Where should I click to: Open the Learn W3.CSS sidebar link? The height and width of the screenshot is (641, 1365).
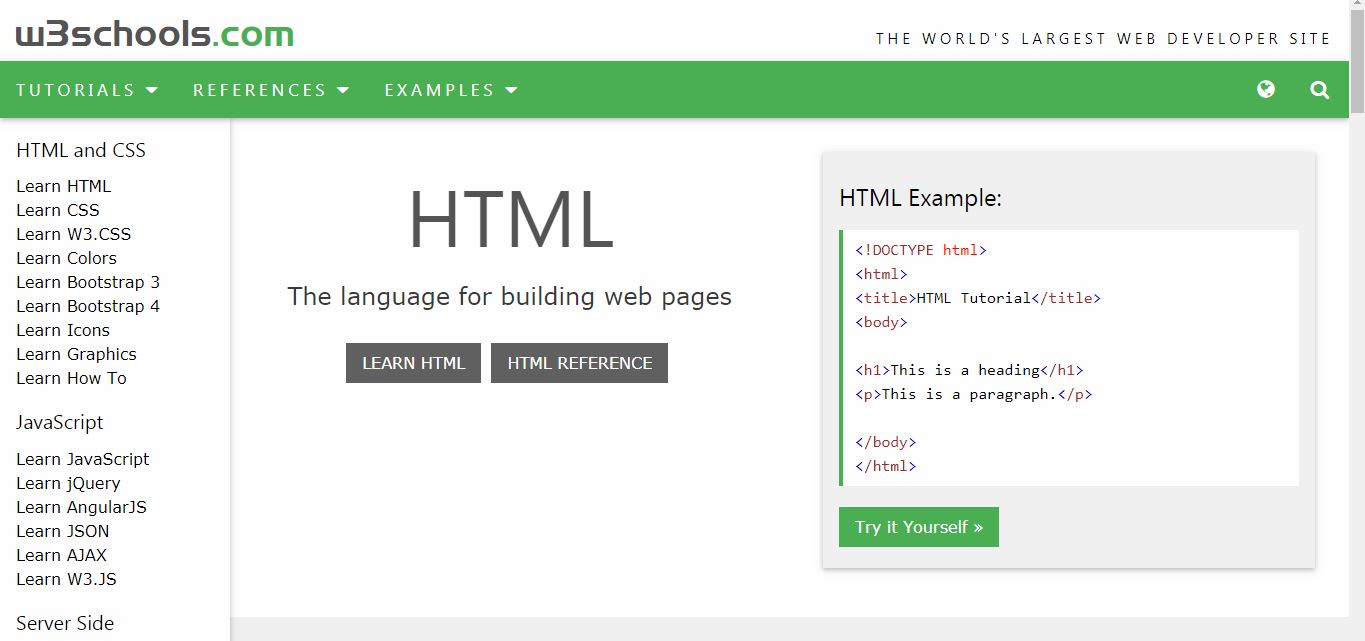pos(74,234)
